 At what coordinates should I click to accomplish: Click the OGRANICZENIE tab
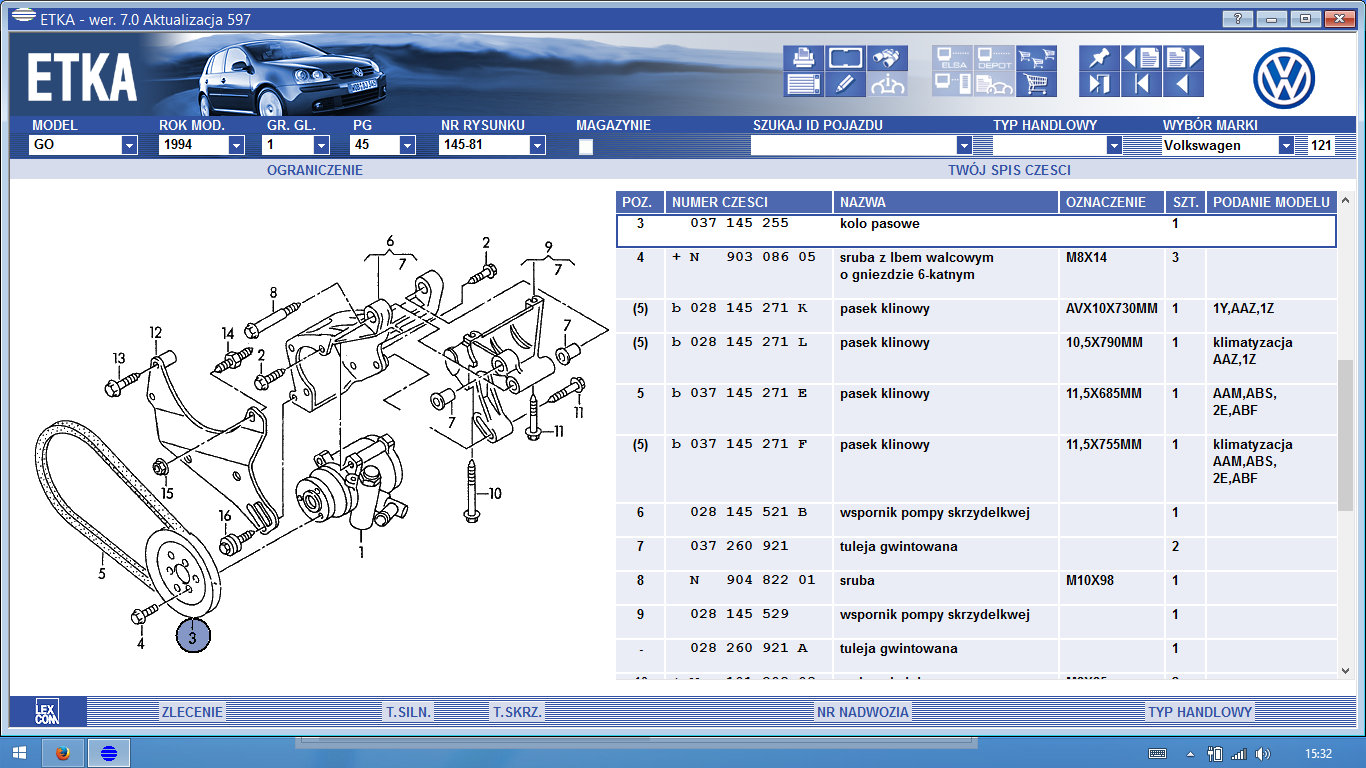[x=315, y=170]
